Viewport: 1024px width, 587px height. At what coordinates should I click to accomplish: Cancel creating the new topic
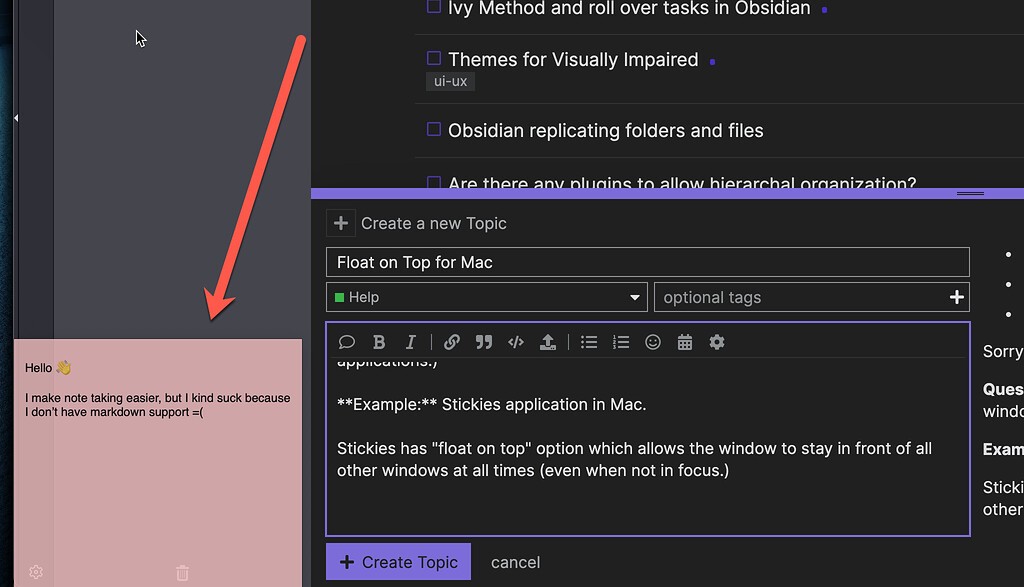pyautogui.click(x=515, y=562)
